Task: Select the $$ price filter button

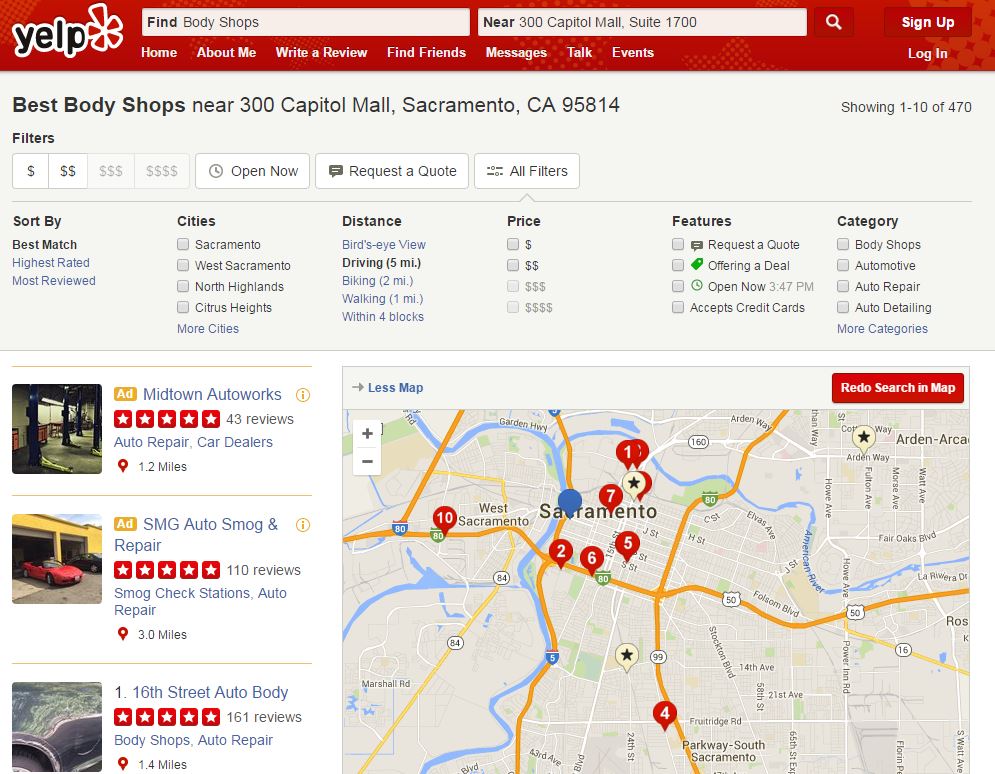Action: (68, 171)
